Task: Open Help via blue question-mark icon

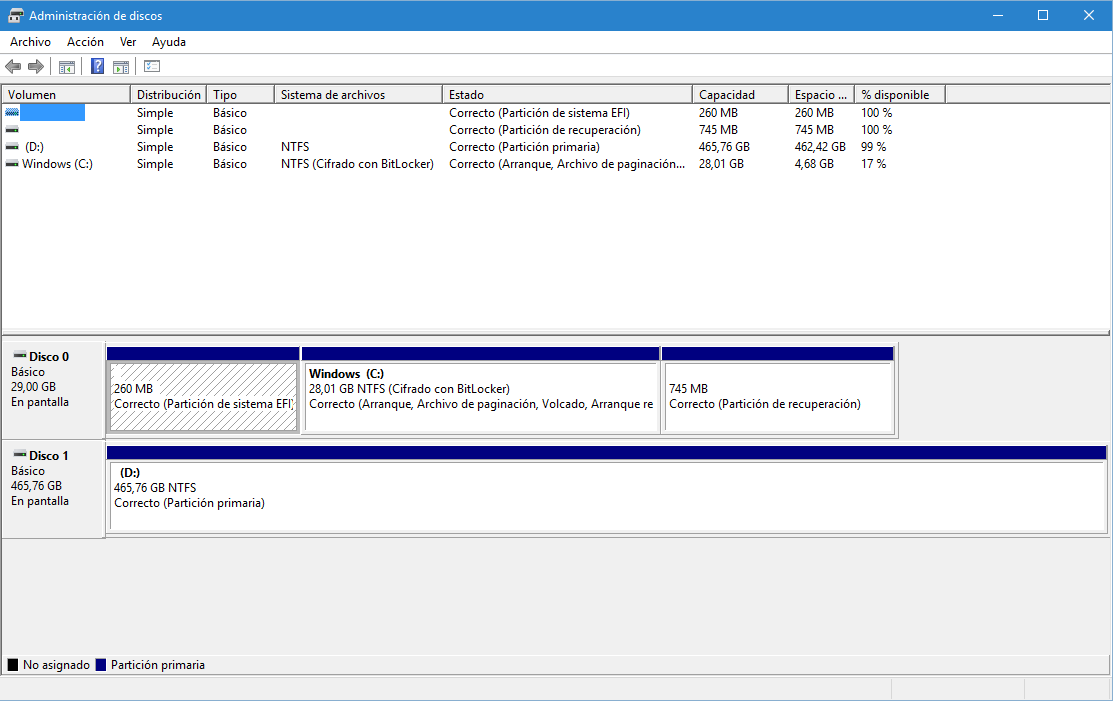Action: pos(97,67)
